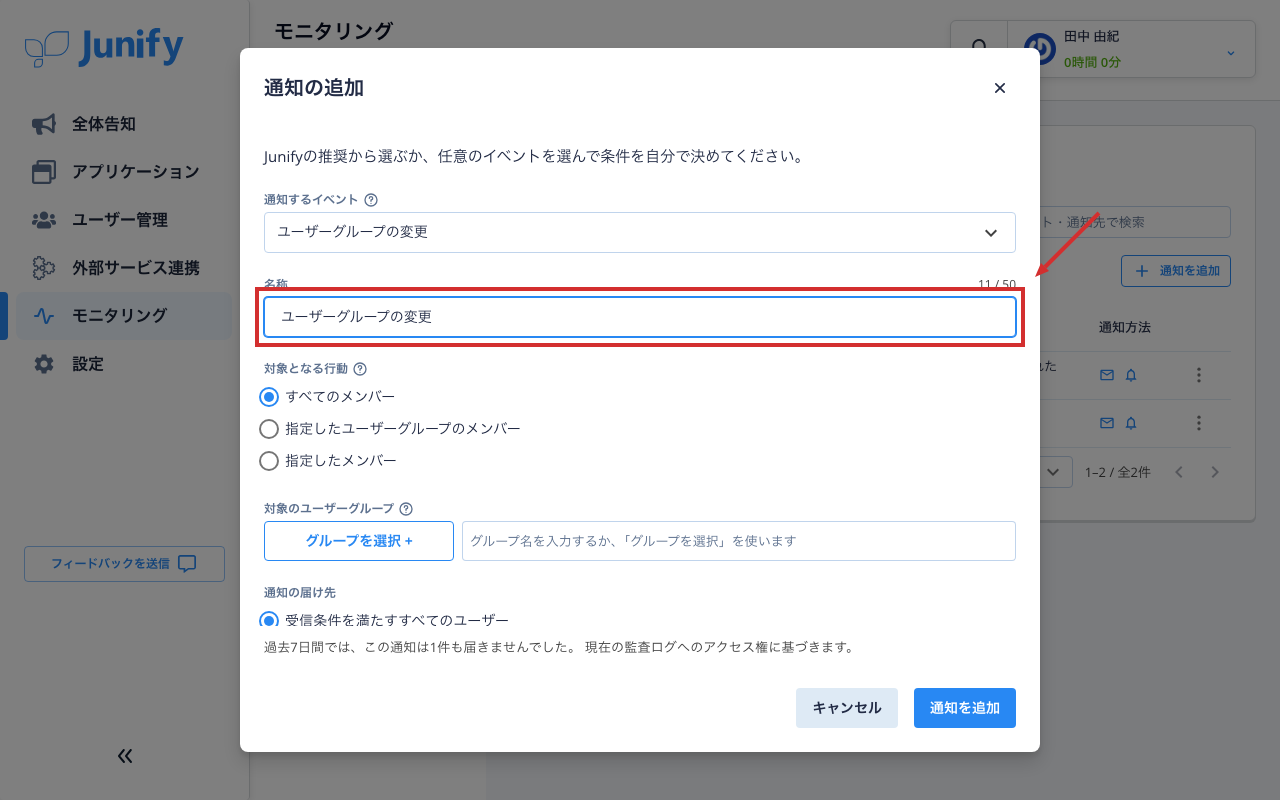Click the グループを選択 + button
This screenshot has width=1280, height=800.
point(359,541)
